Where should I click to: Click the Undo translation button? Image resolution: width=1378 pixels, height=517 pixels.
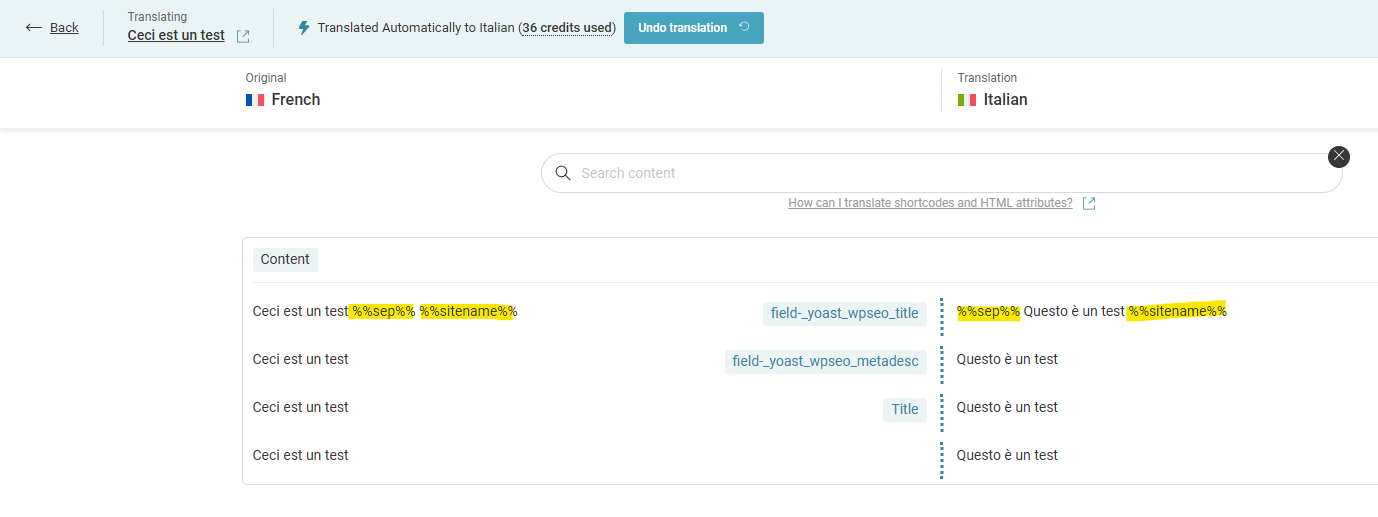coord(694,28)
